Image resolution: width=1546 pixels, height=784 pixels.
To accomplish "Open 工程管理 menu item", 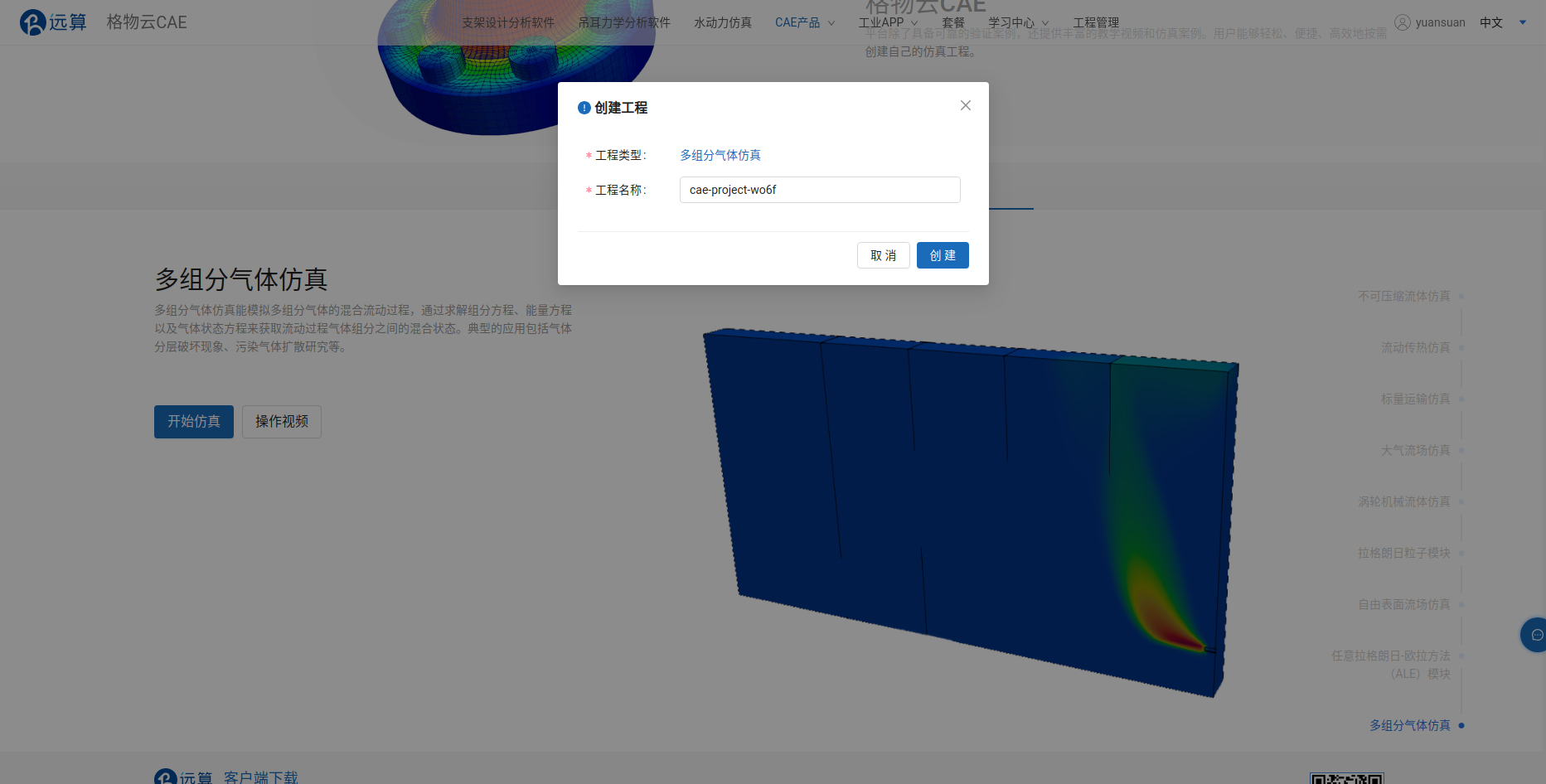I will [1096, 22].
